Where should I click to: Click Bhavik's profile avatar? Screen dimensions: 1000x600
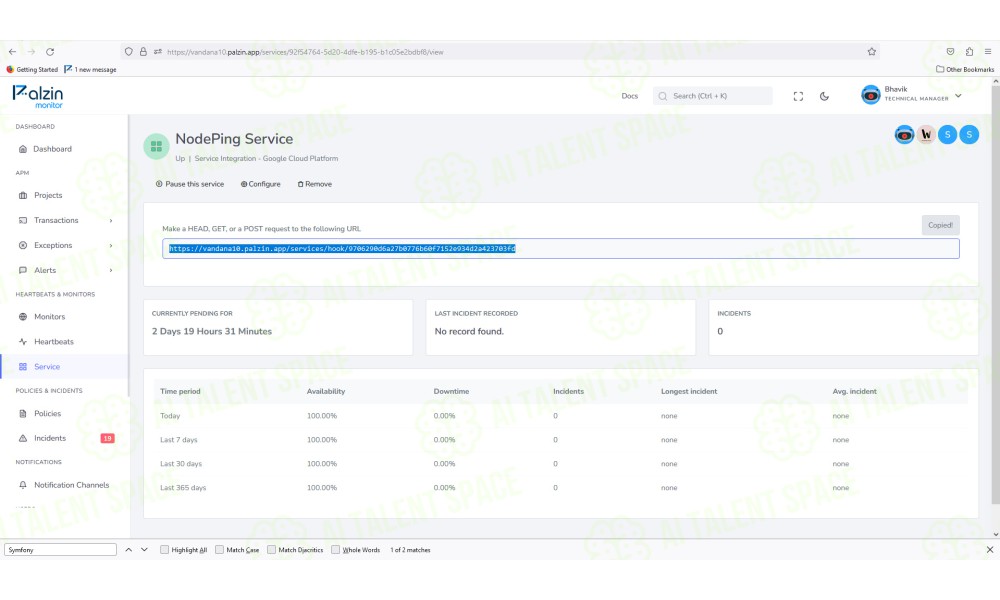point(871,95)
